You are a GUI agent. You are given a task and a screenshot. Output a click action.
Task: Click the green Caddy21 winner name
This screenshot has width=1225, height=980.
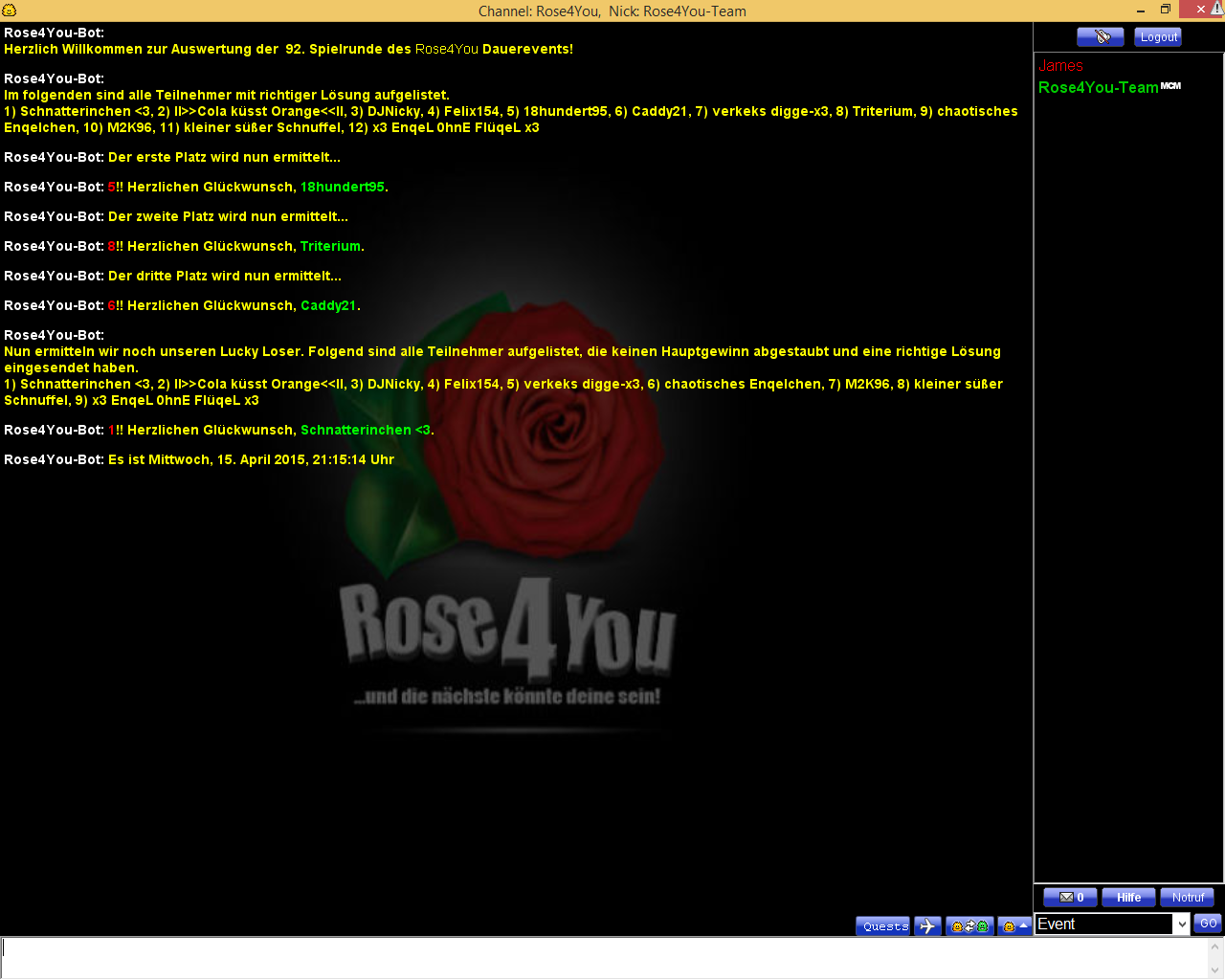pyautogui.click(x=328, y=306)
